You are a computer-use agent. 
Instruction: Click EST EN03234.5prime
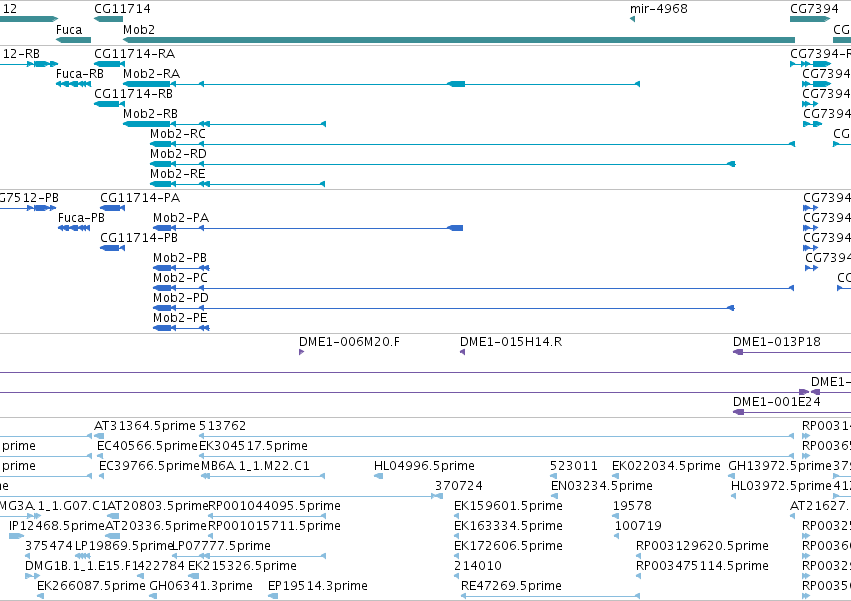(554, 496)
